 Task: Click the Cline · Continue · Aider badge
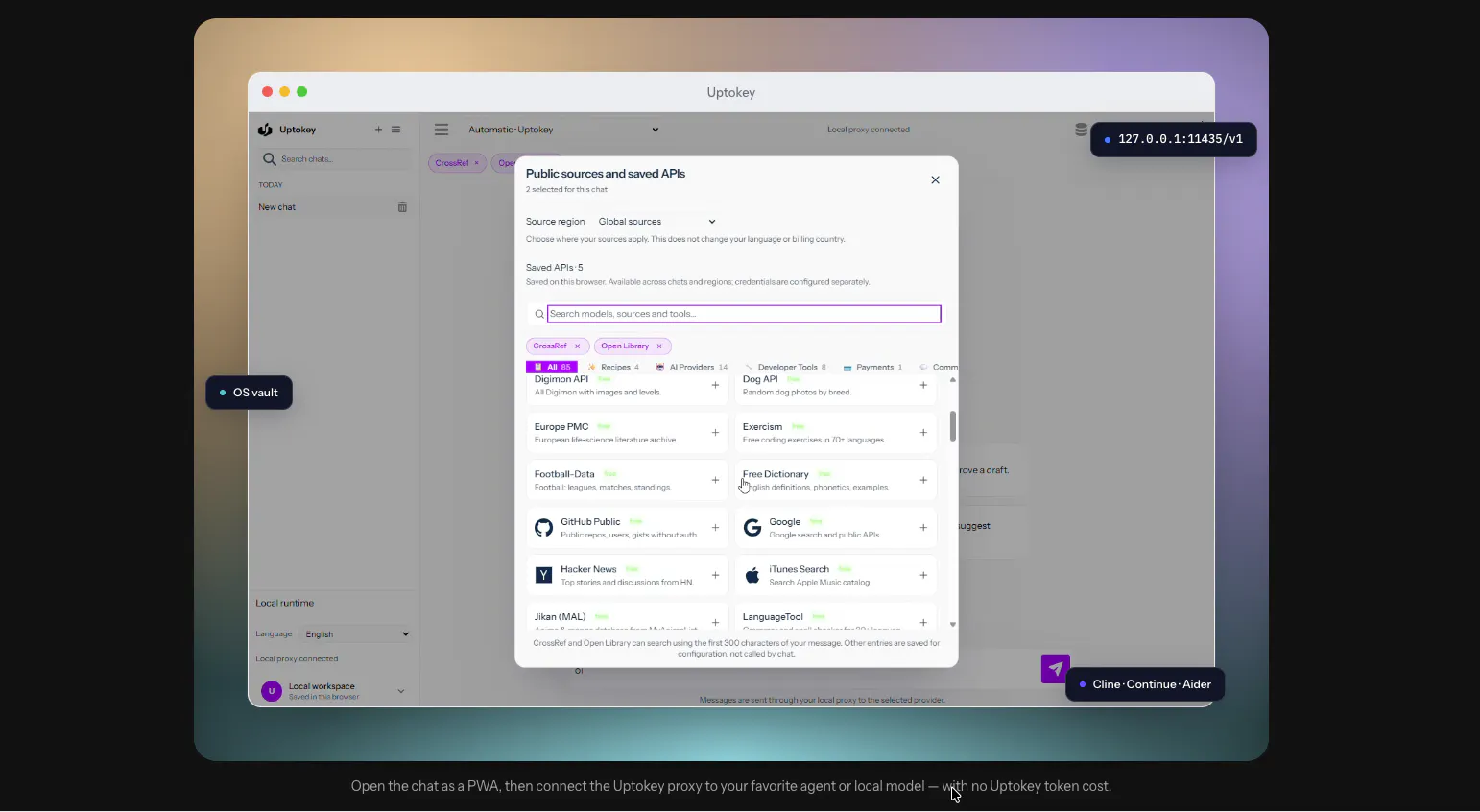point(1145,684)
